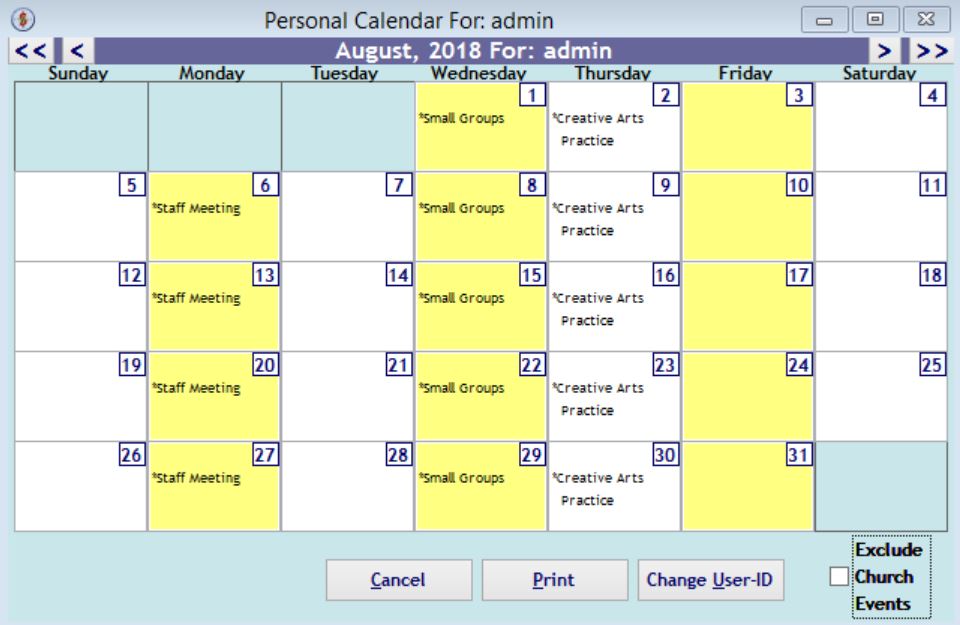Viewport: 960px width, 625px height.
Task: Jump forward with the double right arrow
Action: (931, 48)
